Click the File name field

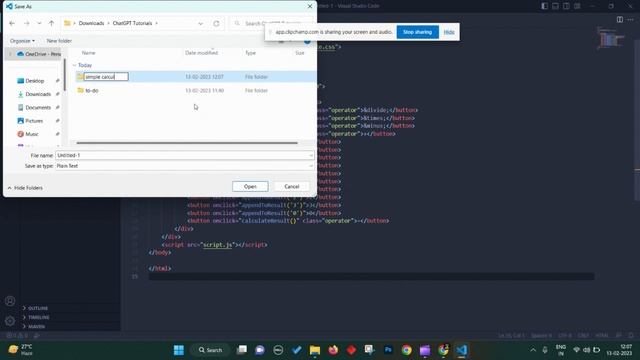point(184,156)
